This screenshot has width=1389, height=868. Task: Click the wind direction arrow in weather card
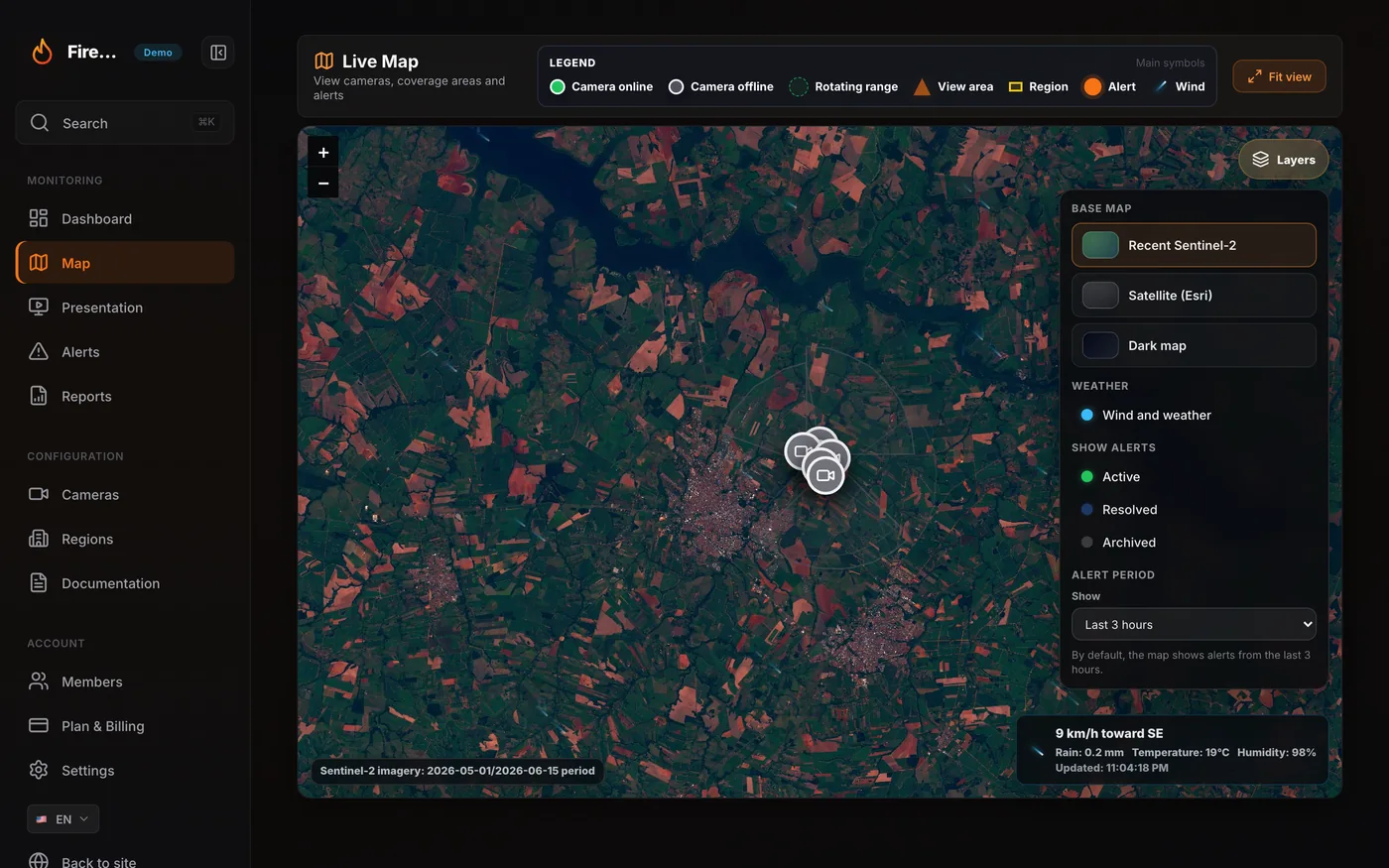pyautogui.click(x=1037, y=750)
